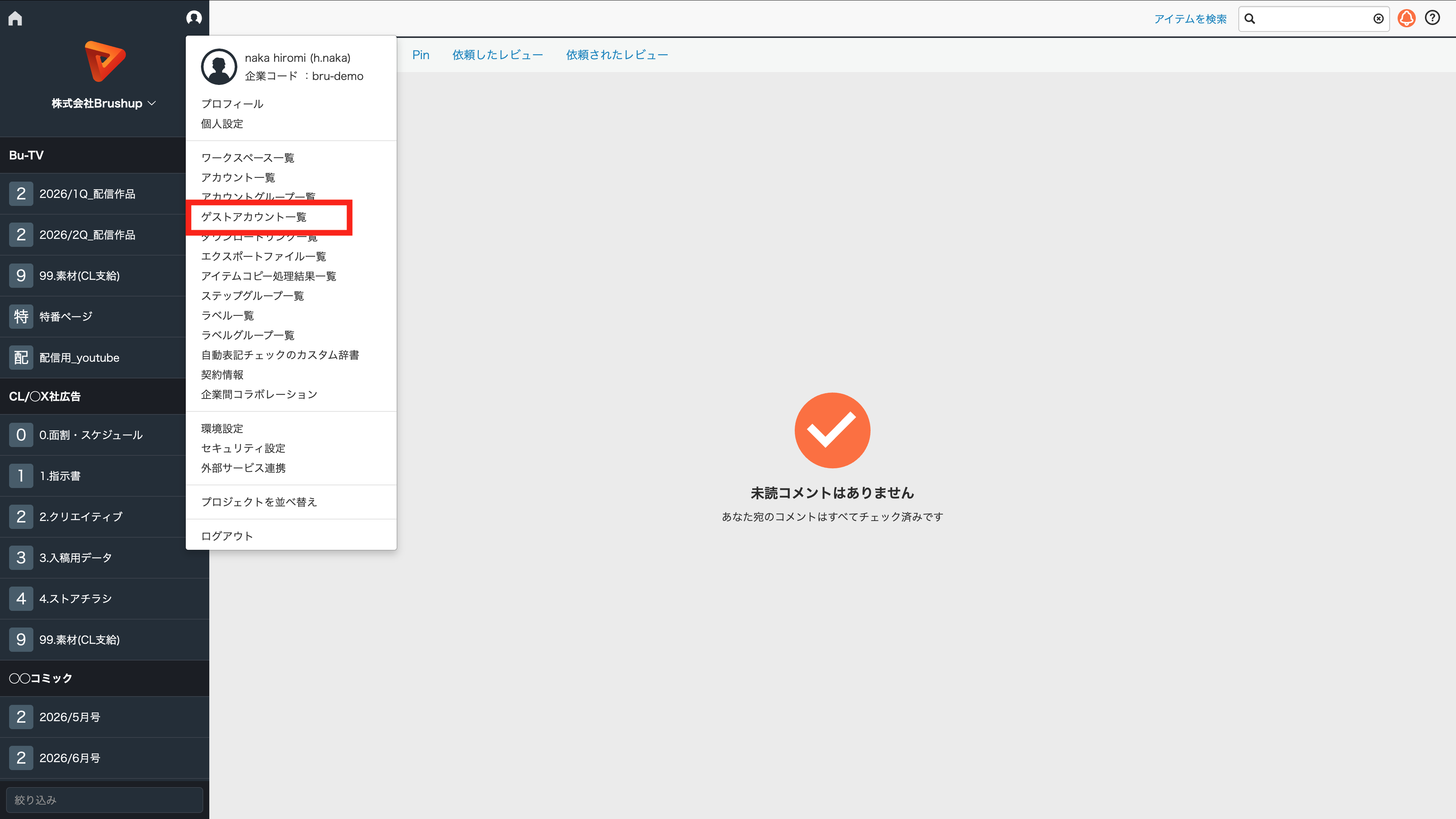1456x819 pixels.
Task: Click the CL/○X社広告 group header
Action: click(x=93, y=396)
